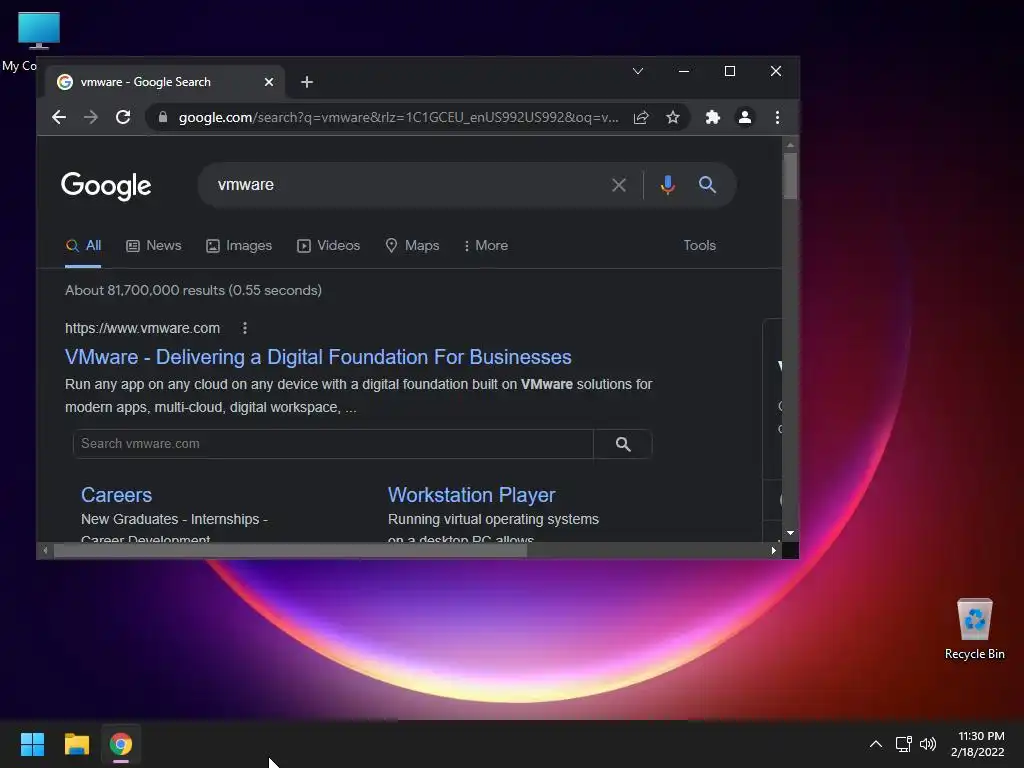Minimize the Chrome window
This screenshot has height=768, width=1024.
click(684, 71)
